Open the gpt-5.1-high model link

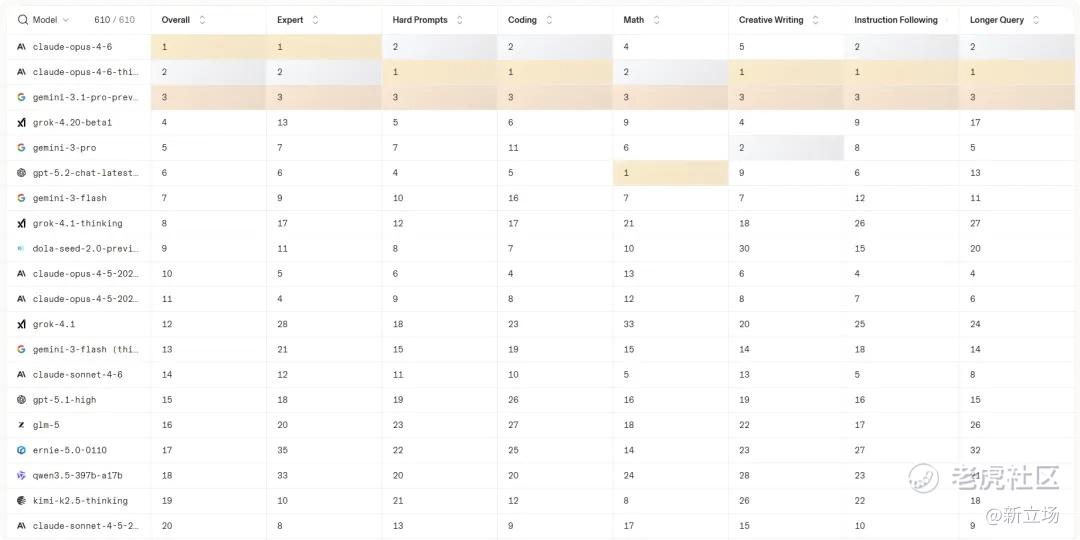point(65,400)
